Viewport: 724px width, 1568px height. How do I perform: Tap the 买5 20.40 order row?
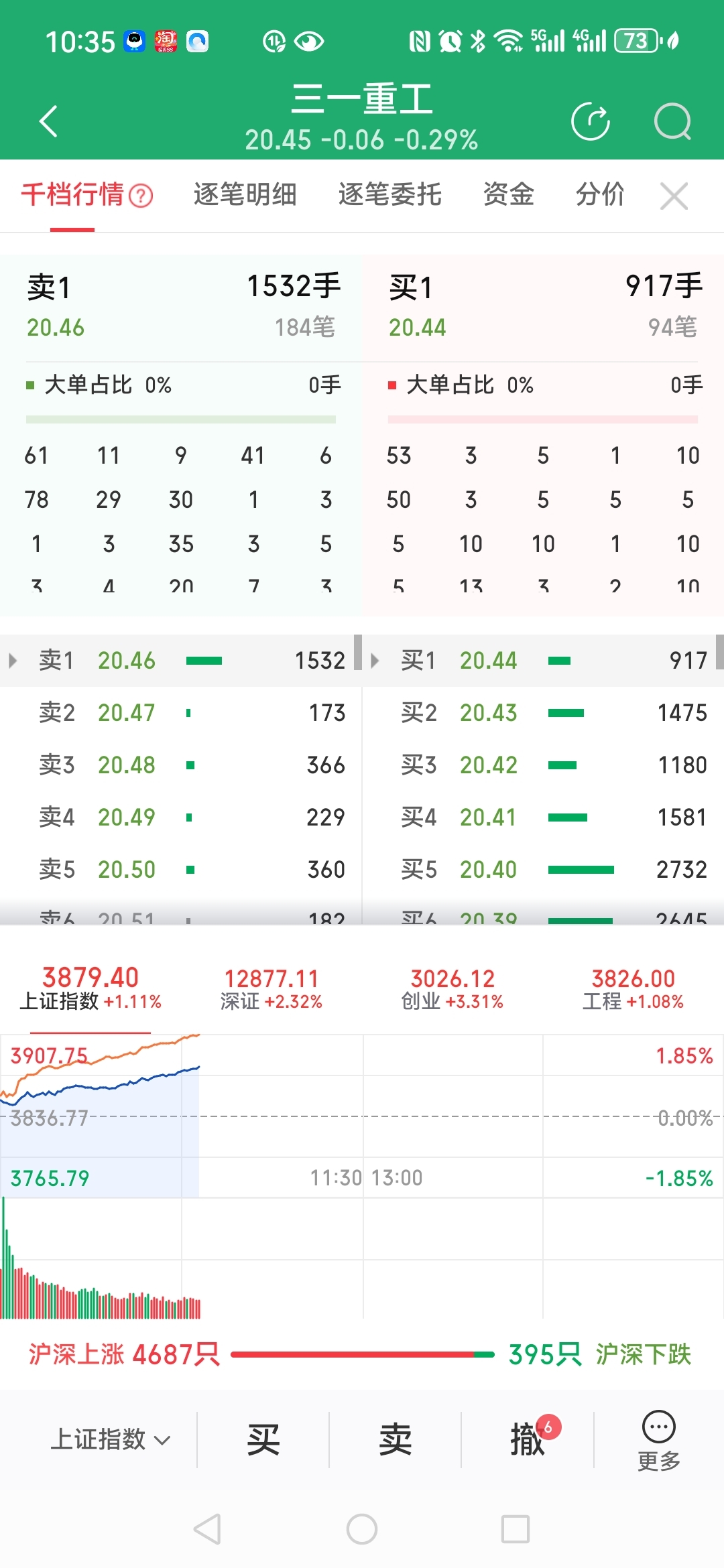pos(544,870)
